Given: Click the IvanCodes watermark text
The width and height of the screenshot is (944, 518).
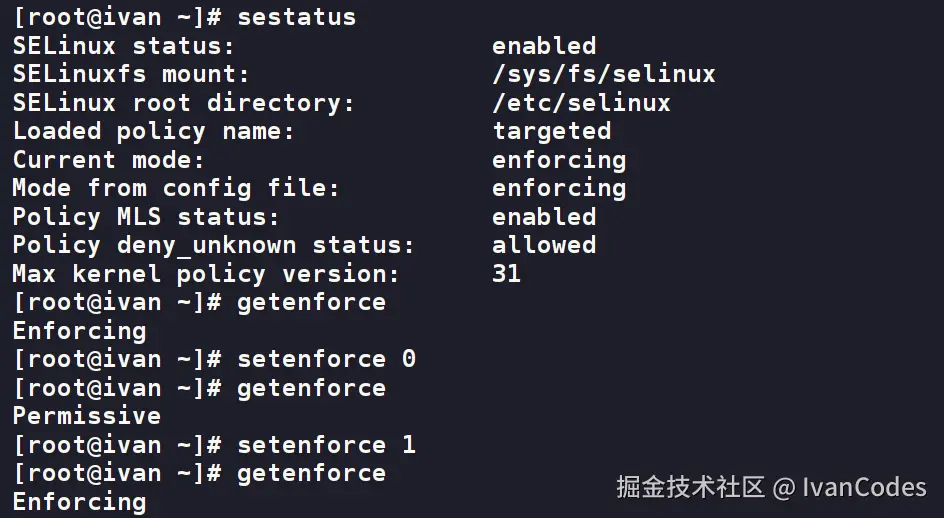Looking at the screenshot, I should [864, 487].
